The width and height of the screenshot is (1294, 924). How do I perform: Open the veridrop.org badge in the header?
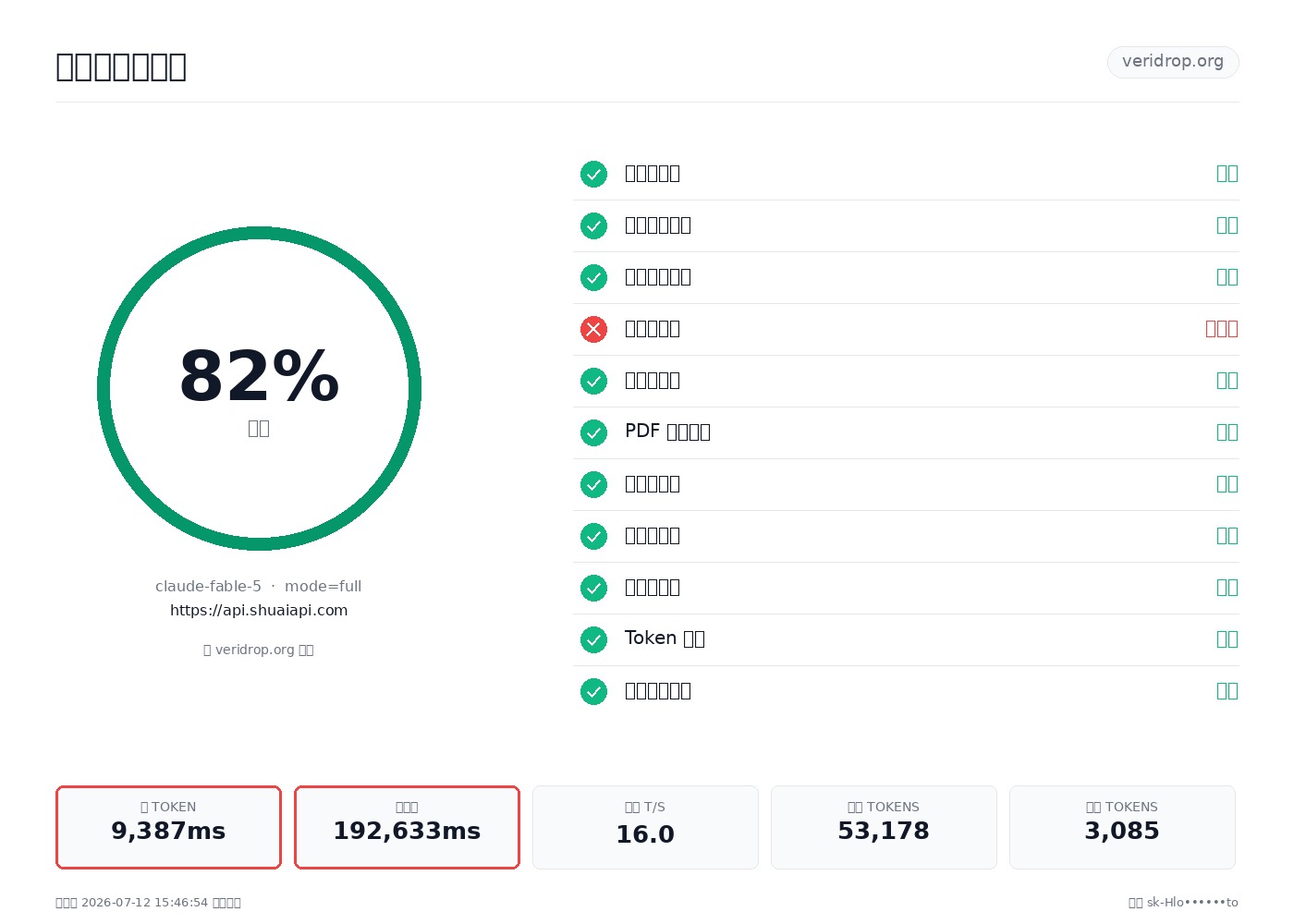(1173, 62)
